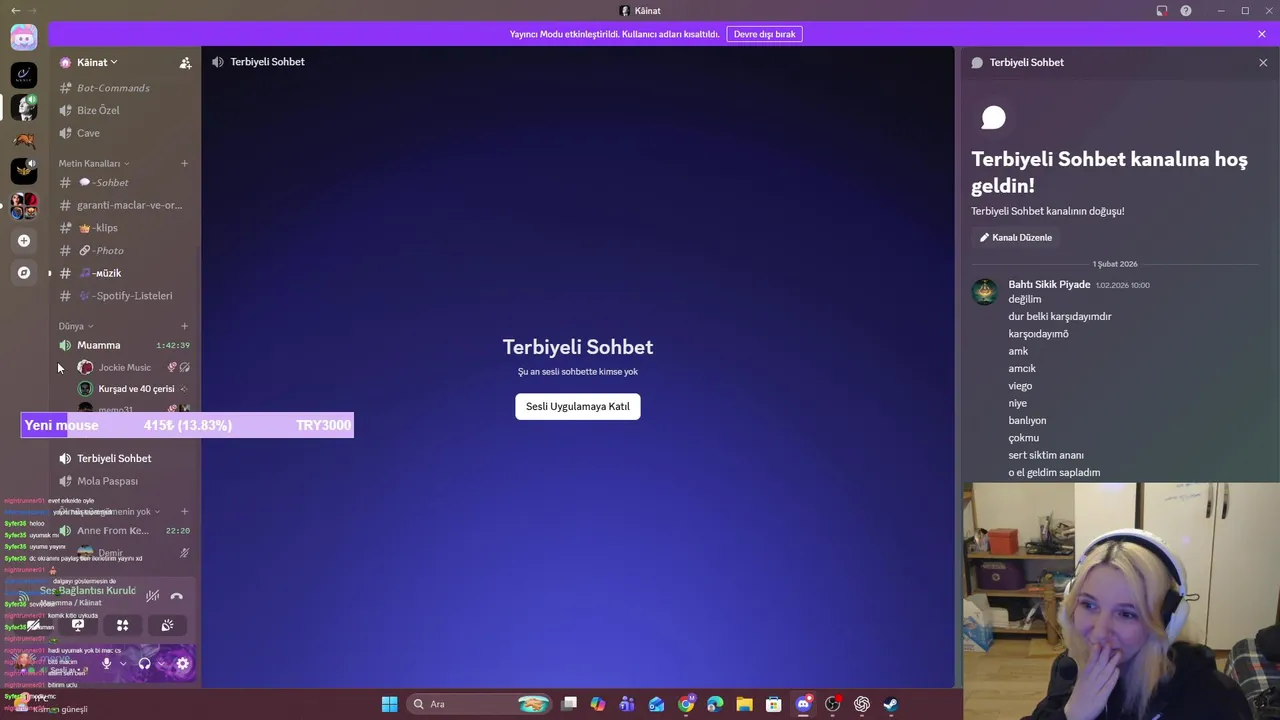Open the fox avatar server
Viewport: 1280px width, 720px height.
[24, 139]
